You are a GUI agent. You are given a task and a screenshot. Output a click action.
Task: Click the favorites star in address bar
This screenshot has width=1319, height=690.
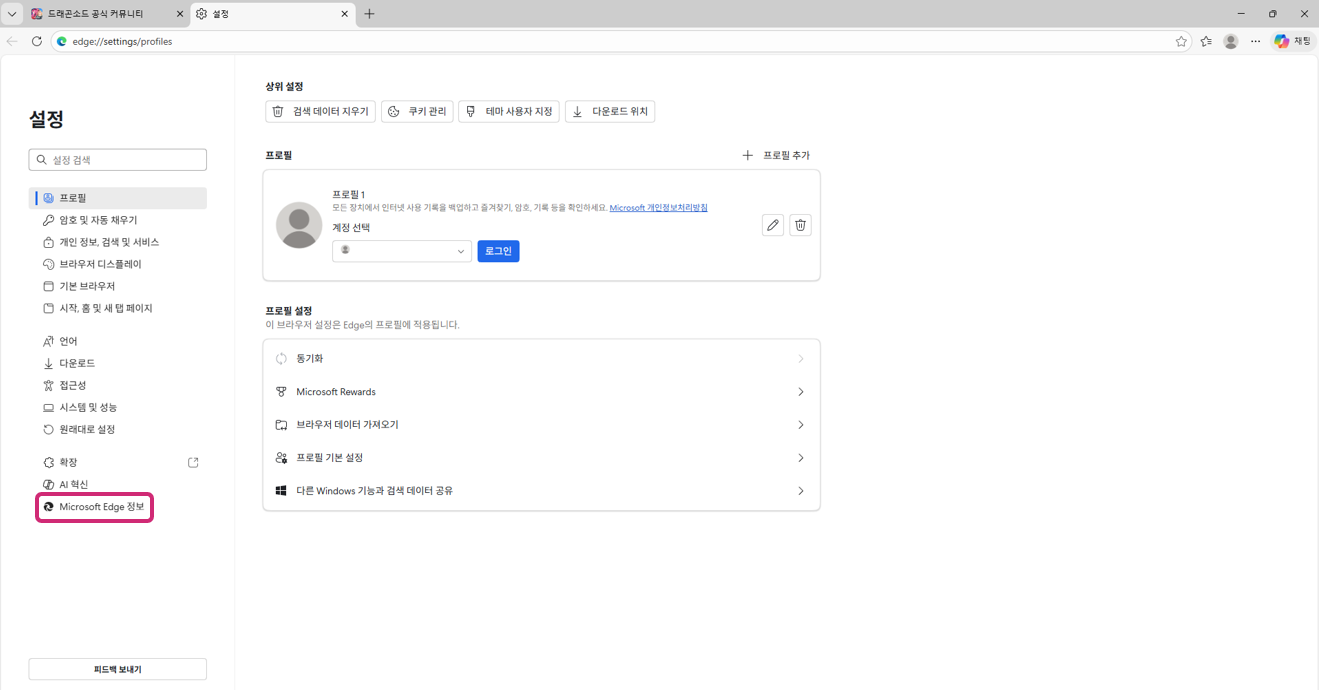click(1181, 41)
